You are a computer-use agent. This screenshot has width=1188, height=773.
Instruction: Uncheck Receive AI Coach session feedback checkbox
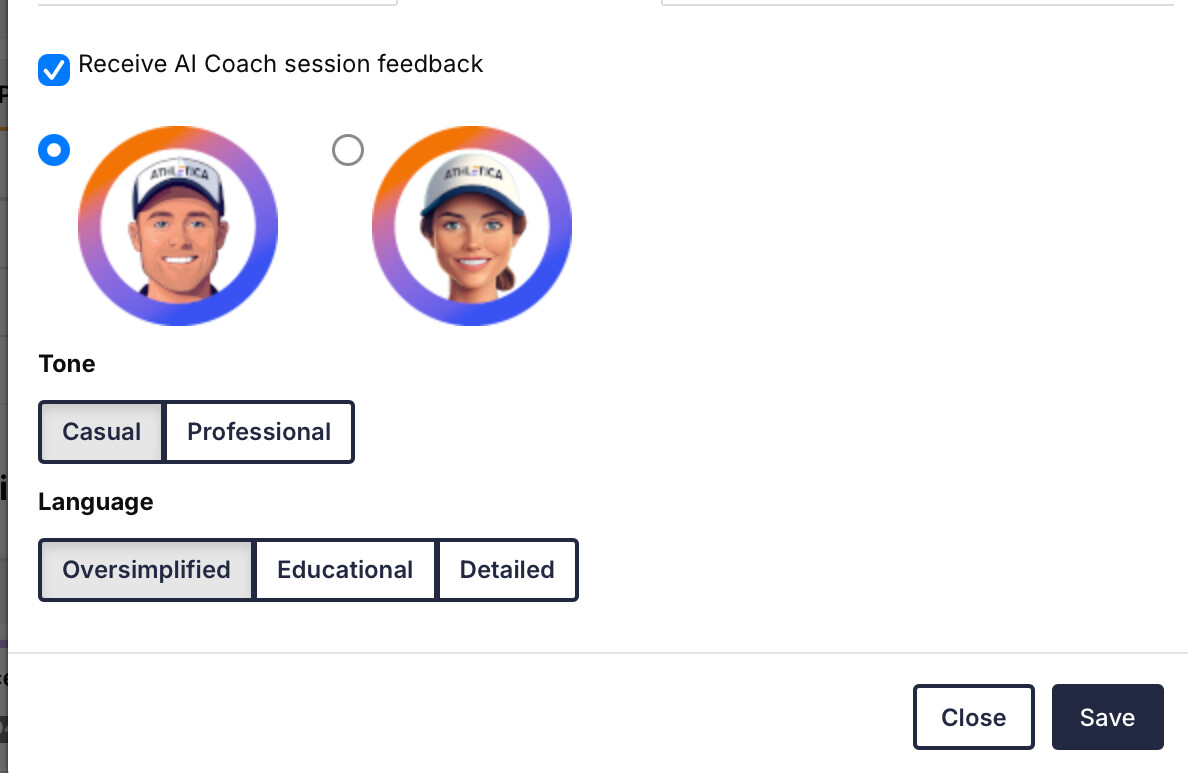pyautogui.click(x=54, y=70)
